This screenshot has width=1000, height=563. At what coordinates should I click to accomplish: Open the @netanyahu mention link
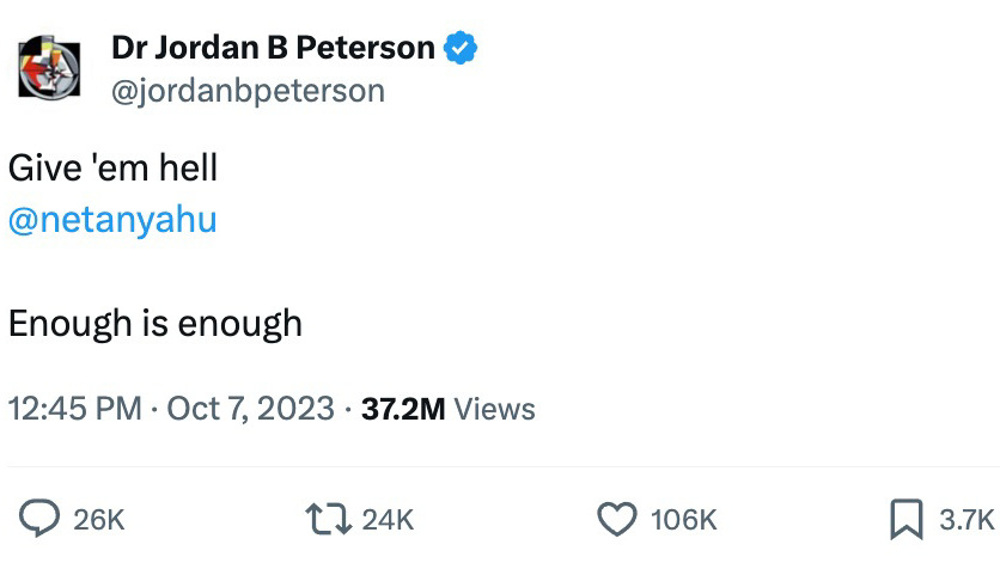[112, 219]
